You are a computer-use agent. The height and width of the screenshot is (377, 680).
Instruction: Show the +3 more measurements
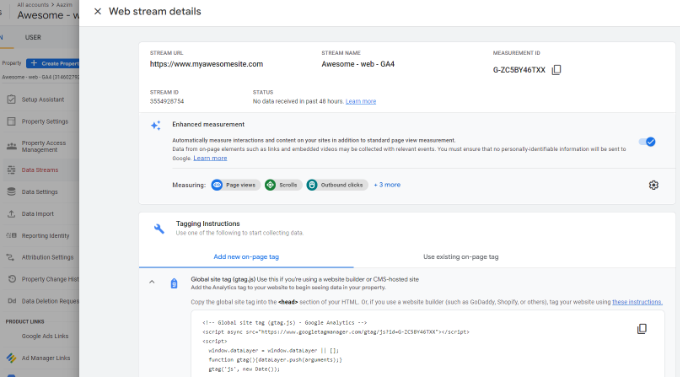[x=387, y=185]
